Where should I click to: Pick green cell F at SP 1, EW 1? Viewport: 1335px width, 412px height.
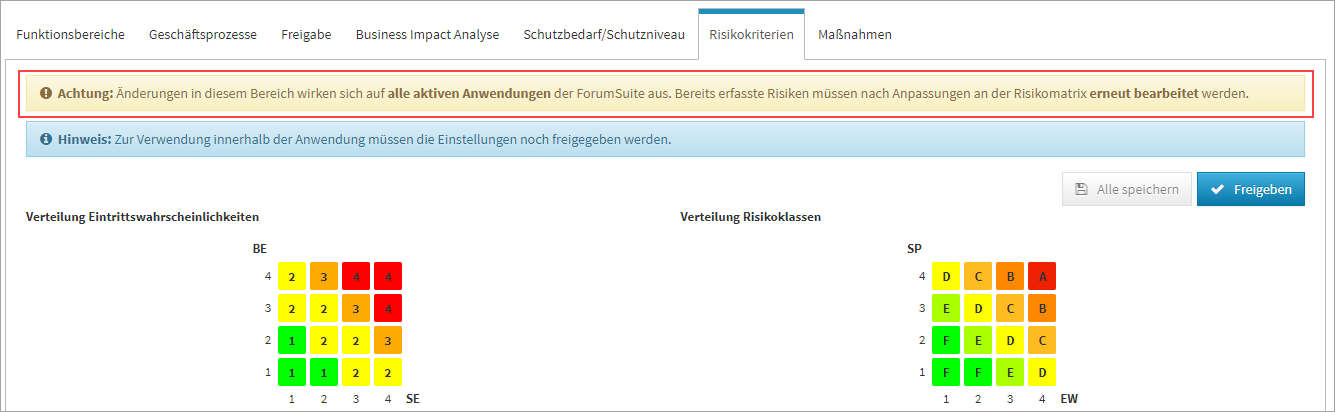point(946,372)
